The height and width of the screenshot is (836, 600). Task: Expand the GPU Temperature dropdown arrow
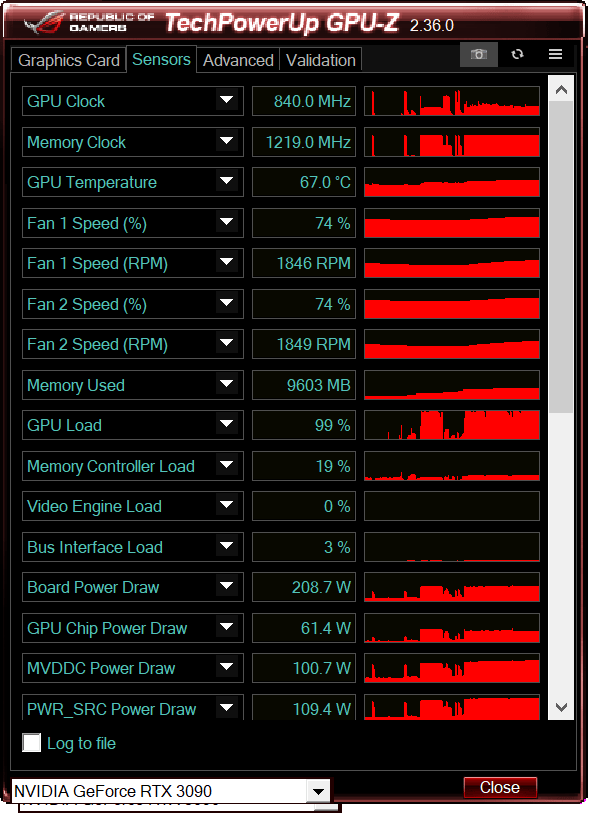(x=227, y=182)
